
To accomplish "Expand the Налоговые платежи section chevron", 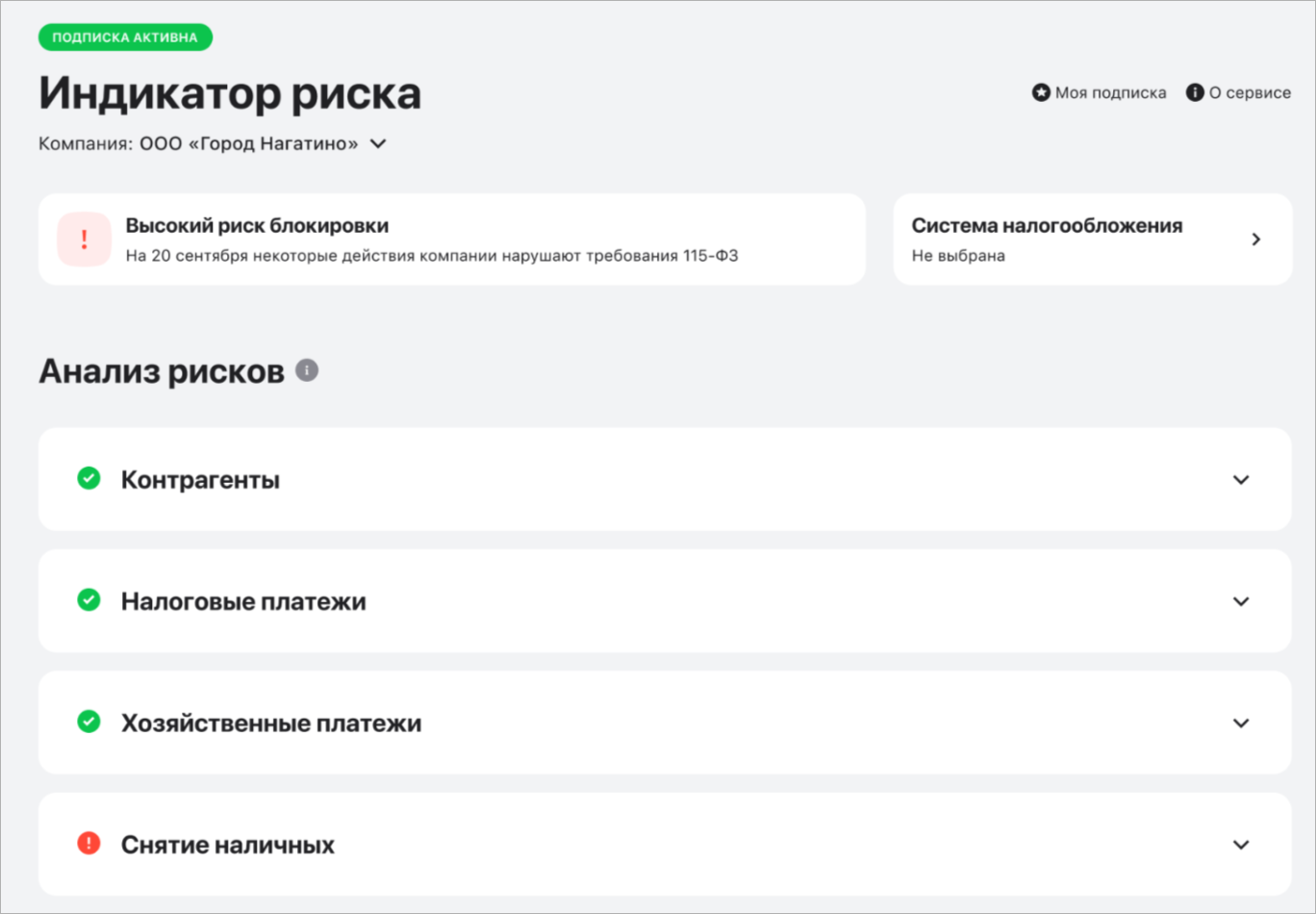I will [1241, 601].
